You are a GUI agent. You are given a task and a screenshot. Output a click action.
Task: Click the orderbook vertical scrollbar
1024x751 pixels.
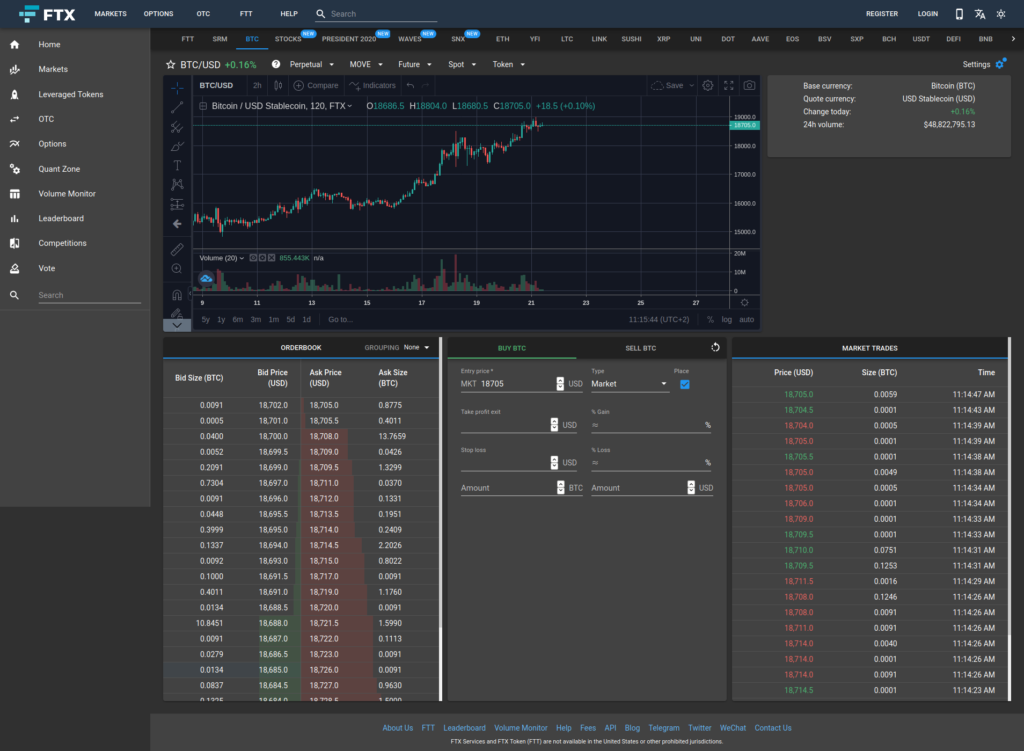441,519
